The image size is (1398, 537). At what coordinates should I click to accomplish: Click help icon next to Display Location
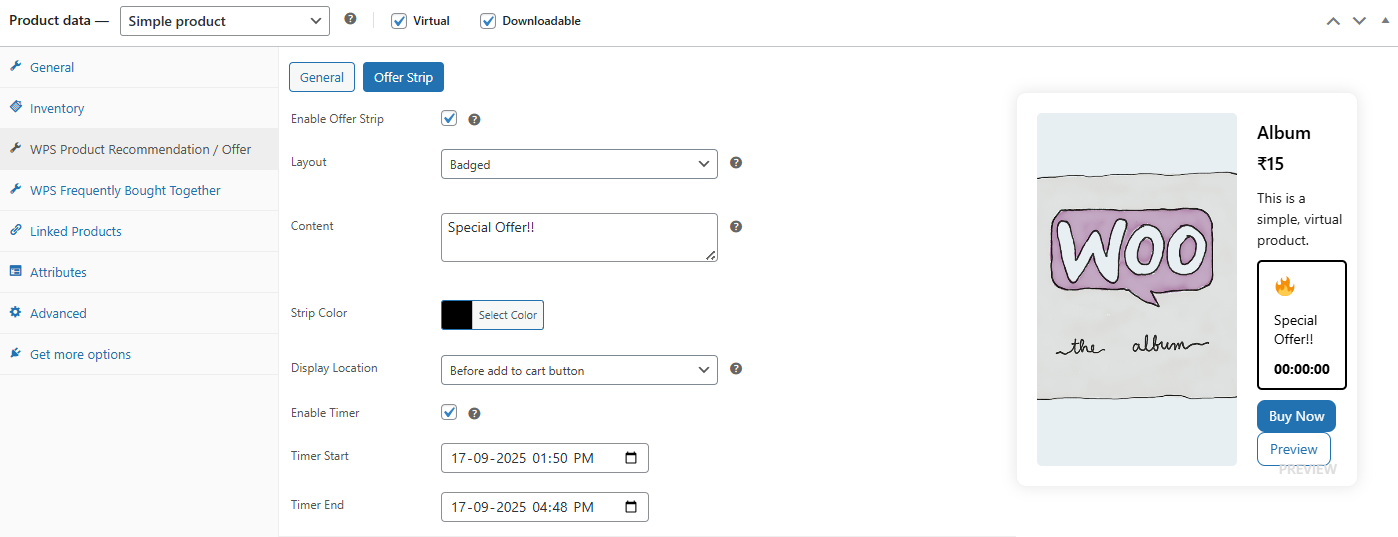pos(736,369)
